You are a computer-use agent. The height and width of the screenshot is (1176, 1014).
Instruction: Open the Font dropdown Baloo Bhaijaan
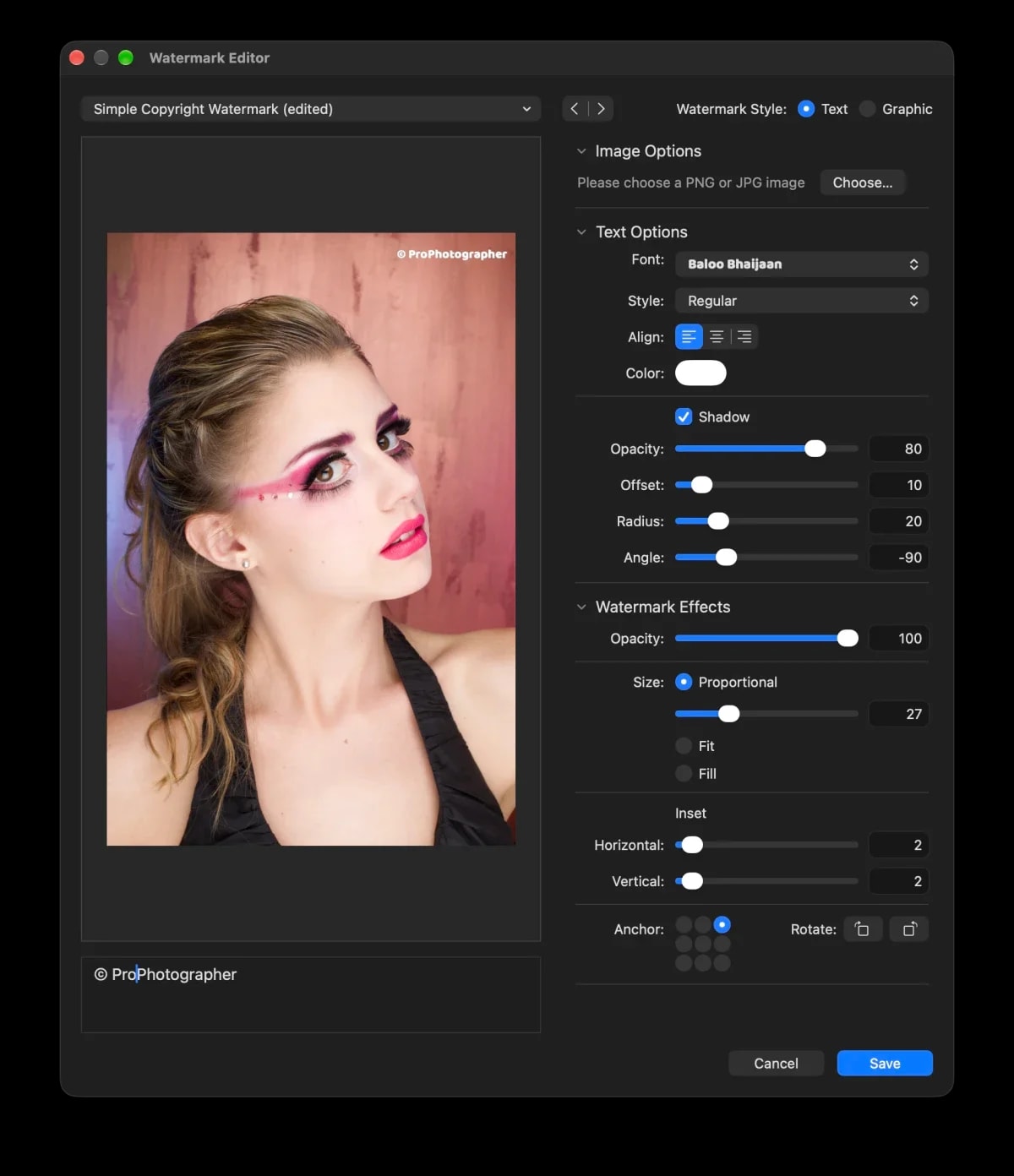click(802, 264)
